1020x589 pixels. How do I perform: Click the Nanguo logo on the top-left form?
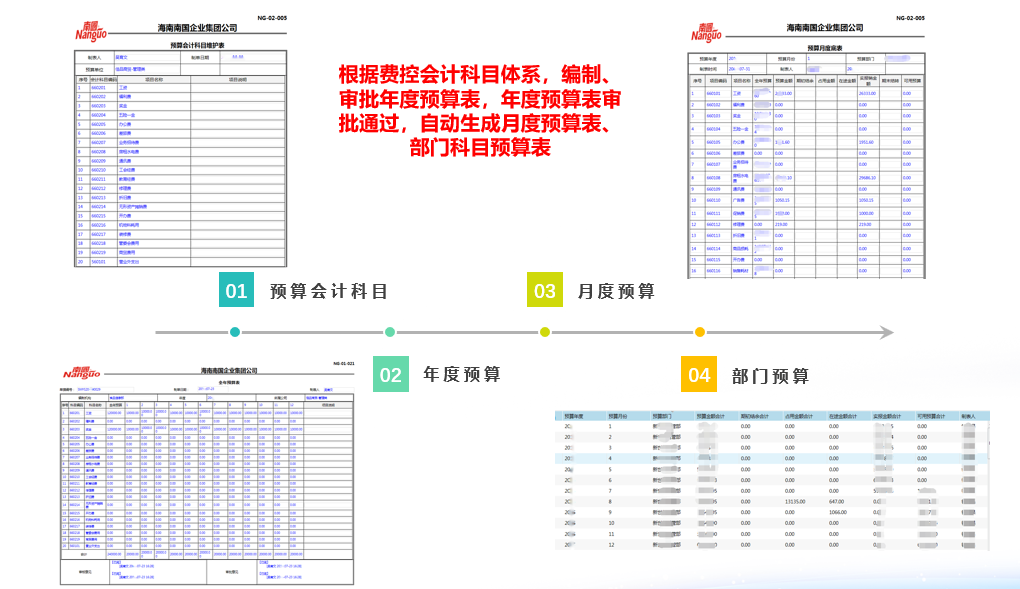pyautogui.click(x=92, y=31)
